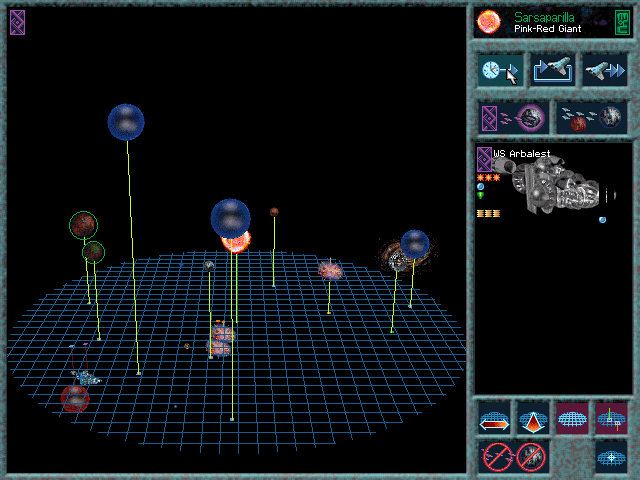Click the small blue icon below Arbalest thumbnail
This screenshot has height=480, width=640.
click(602, 220)
